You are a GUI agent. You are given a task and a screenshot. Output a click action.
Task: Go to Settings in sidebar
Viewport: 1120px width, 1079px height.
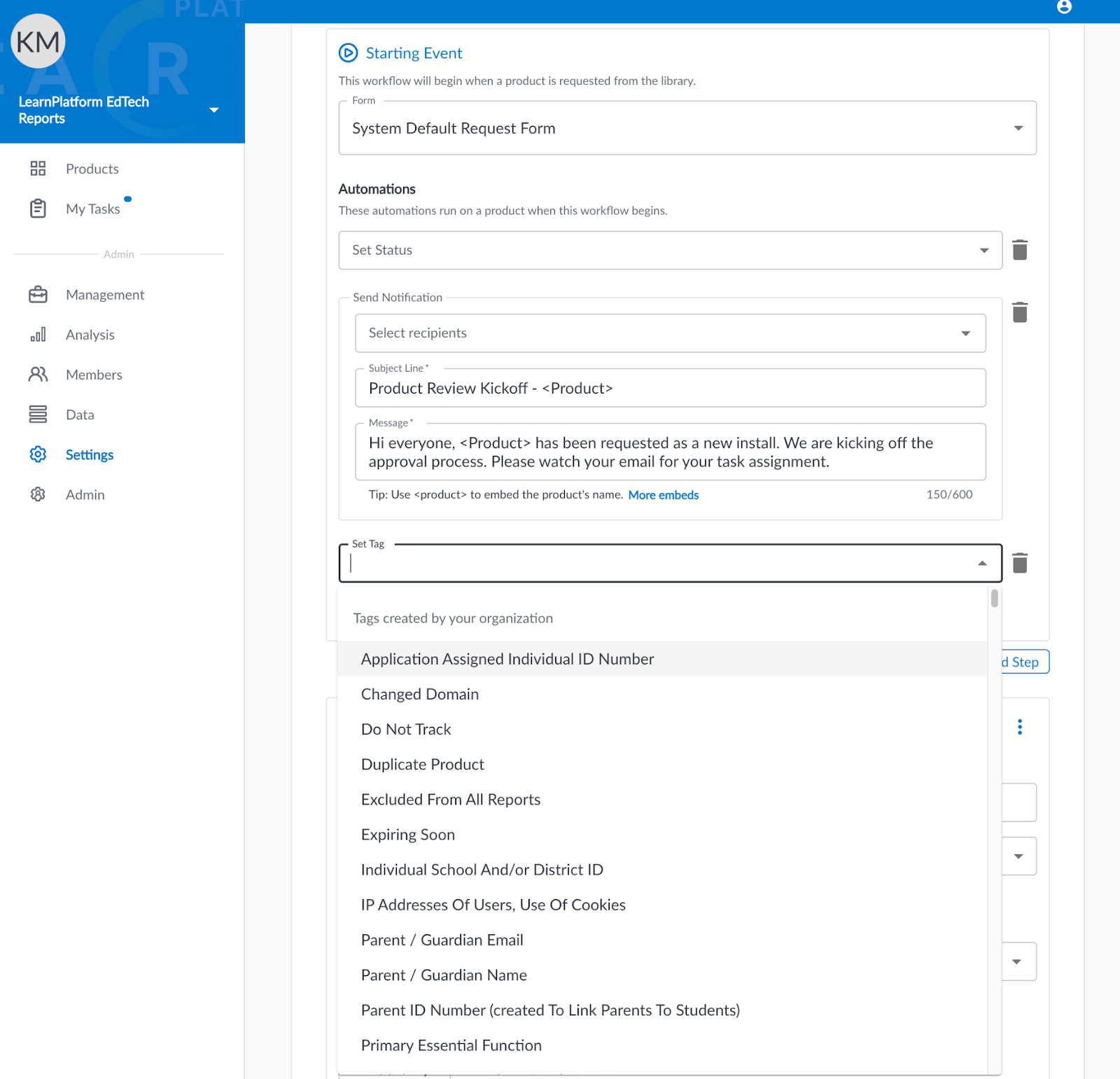tap(90, 454)
